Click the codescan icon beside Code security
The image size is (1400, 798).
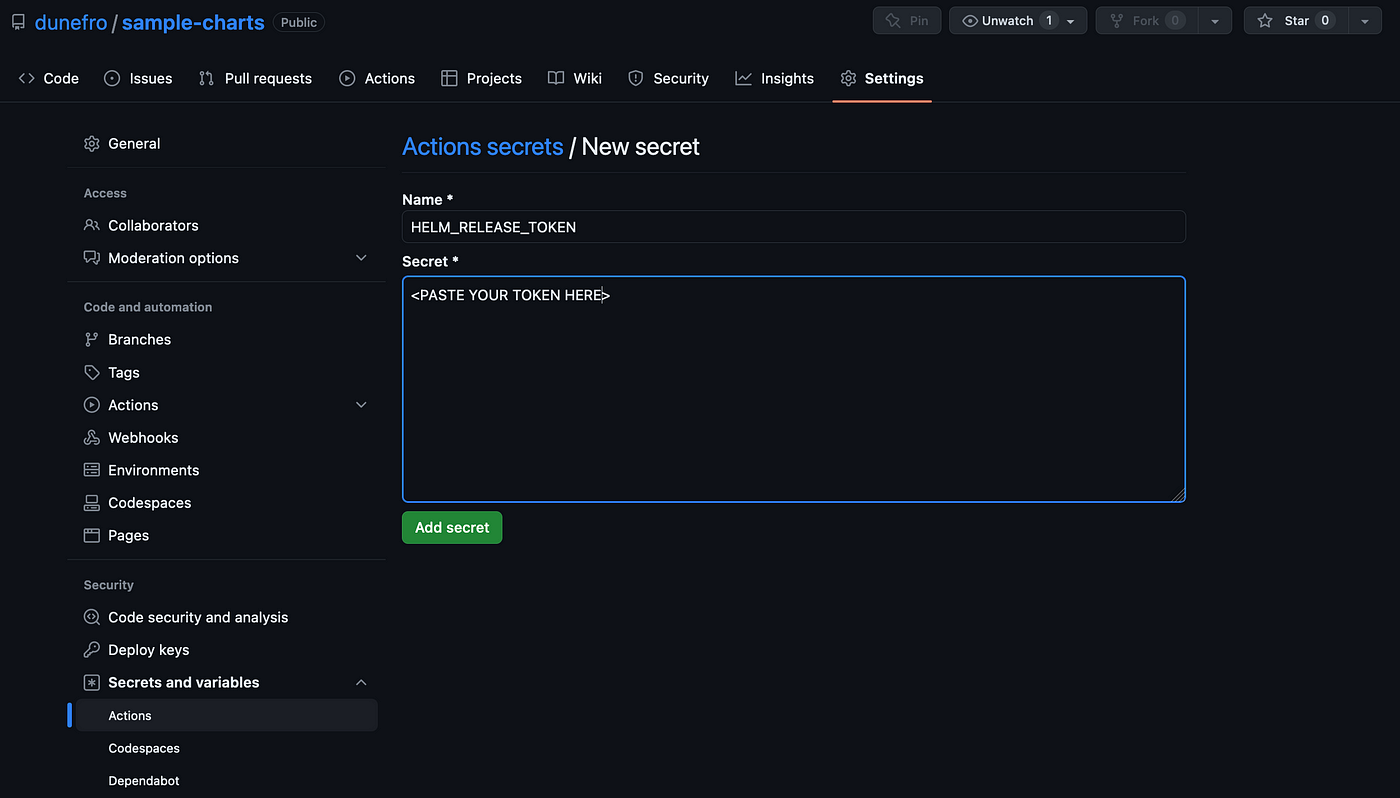[x=92, y=618]
